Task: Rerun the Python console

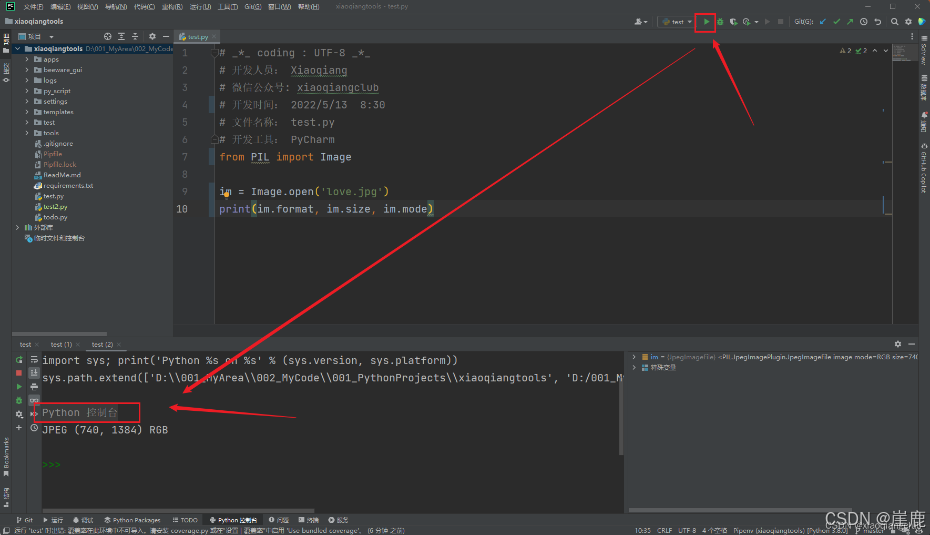Action: 19,360
